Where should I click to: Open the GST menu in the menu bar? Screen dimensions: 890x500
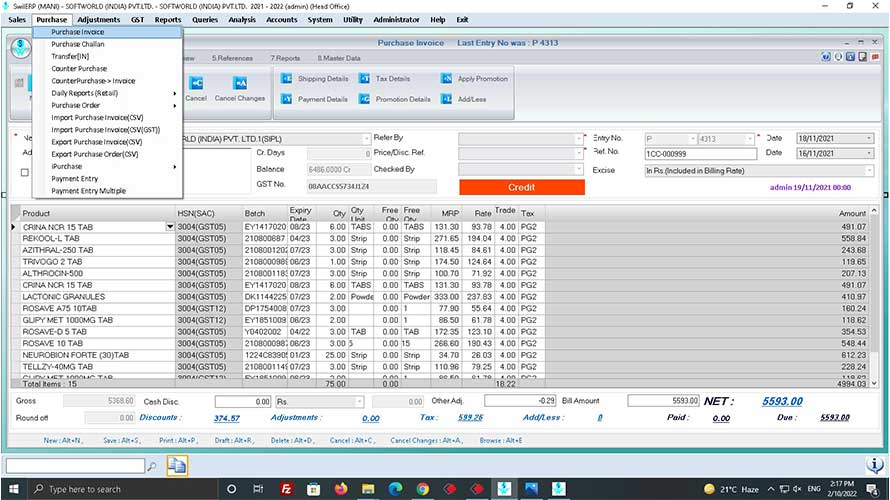tap(139, 20)
